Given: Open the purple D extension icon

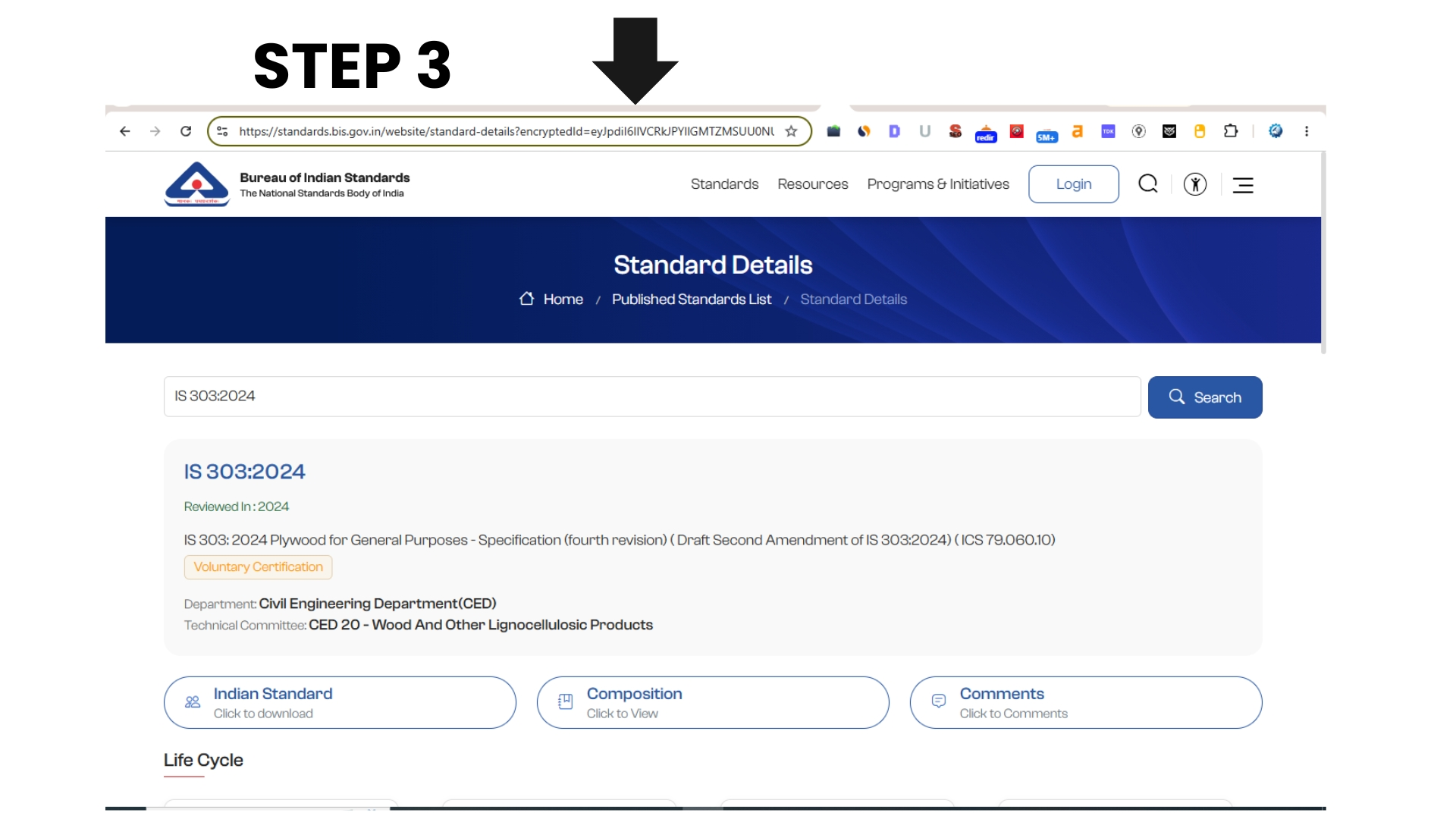Looking at the screenshot, I should 894,131.
